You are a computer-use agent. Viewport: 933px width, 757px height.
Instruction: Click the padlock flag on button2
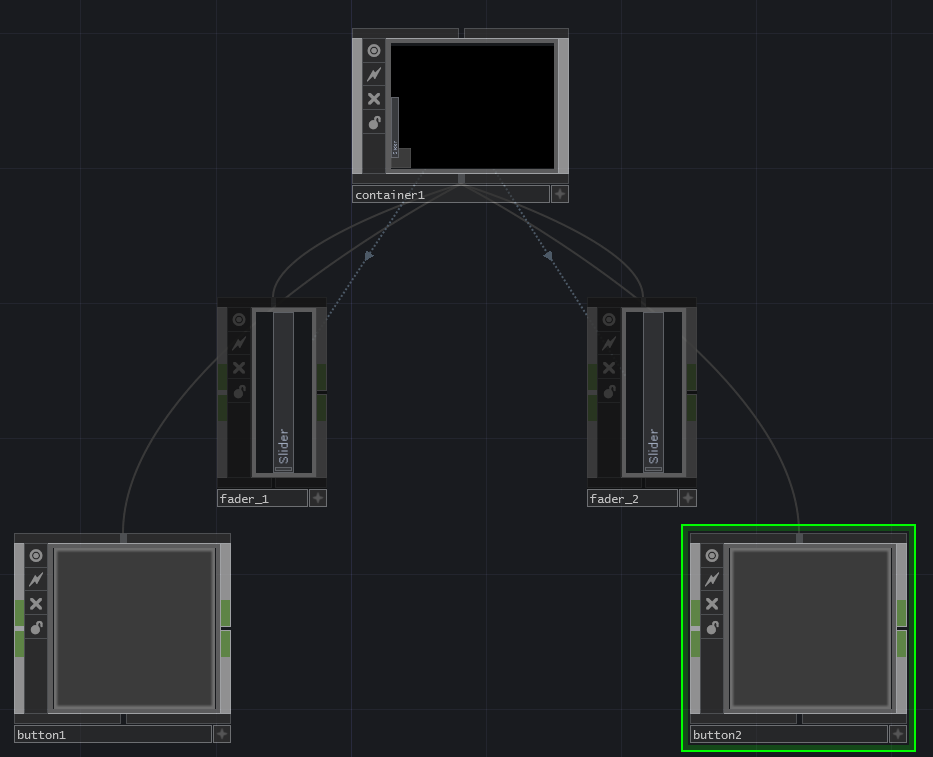(x=712, y=628)
